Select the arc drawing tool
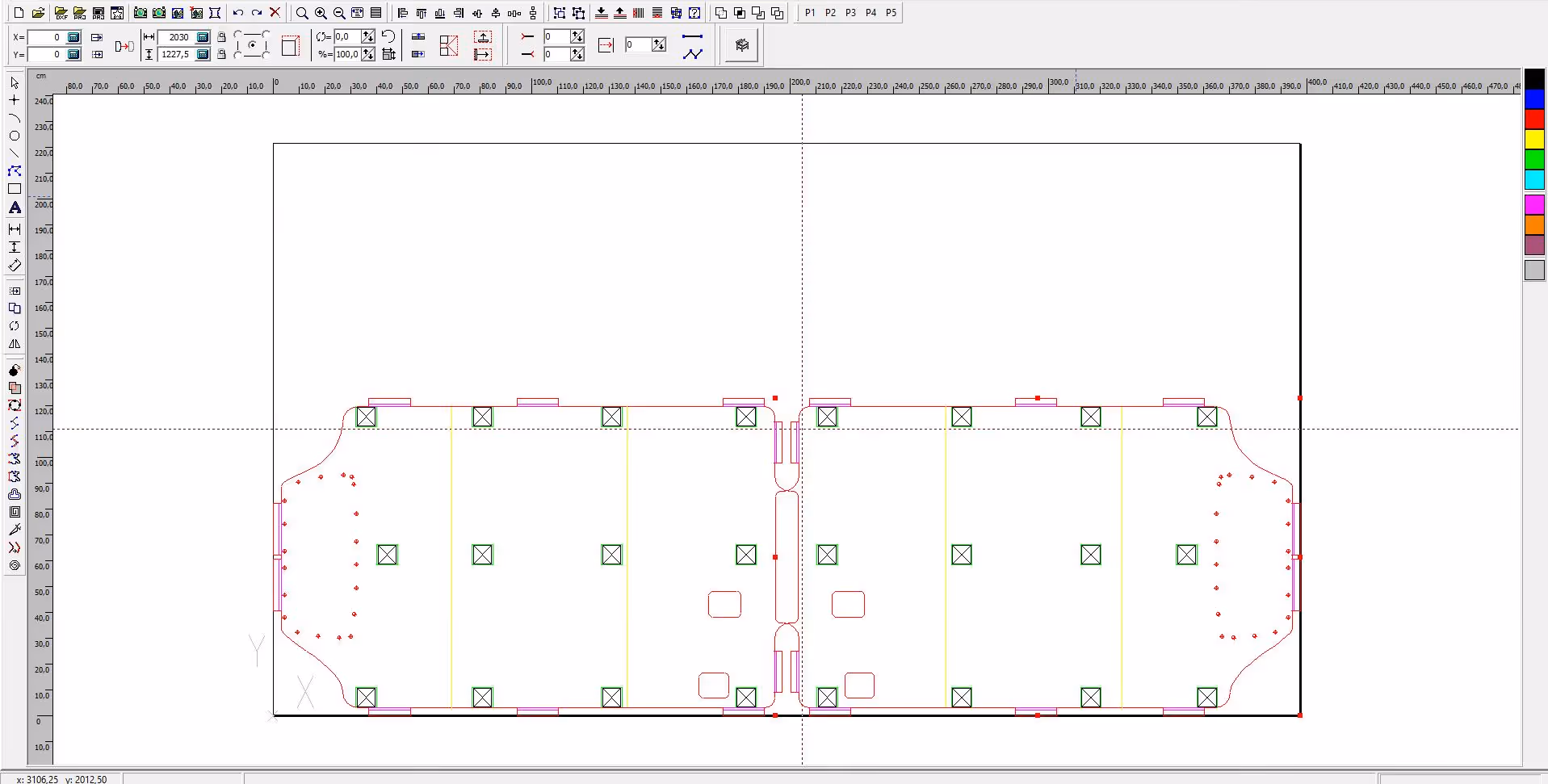The image size is (1548, 784). [x=15, y=118]
